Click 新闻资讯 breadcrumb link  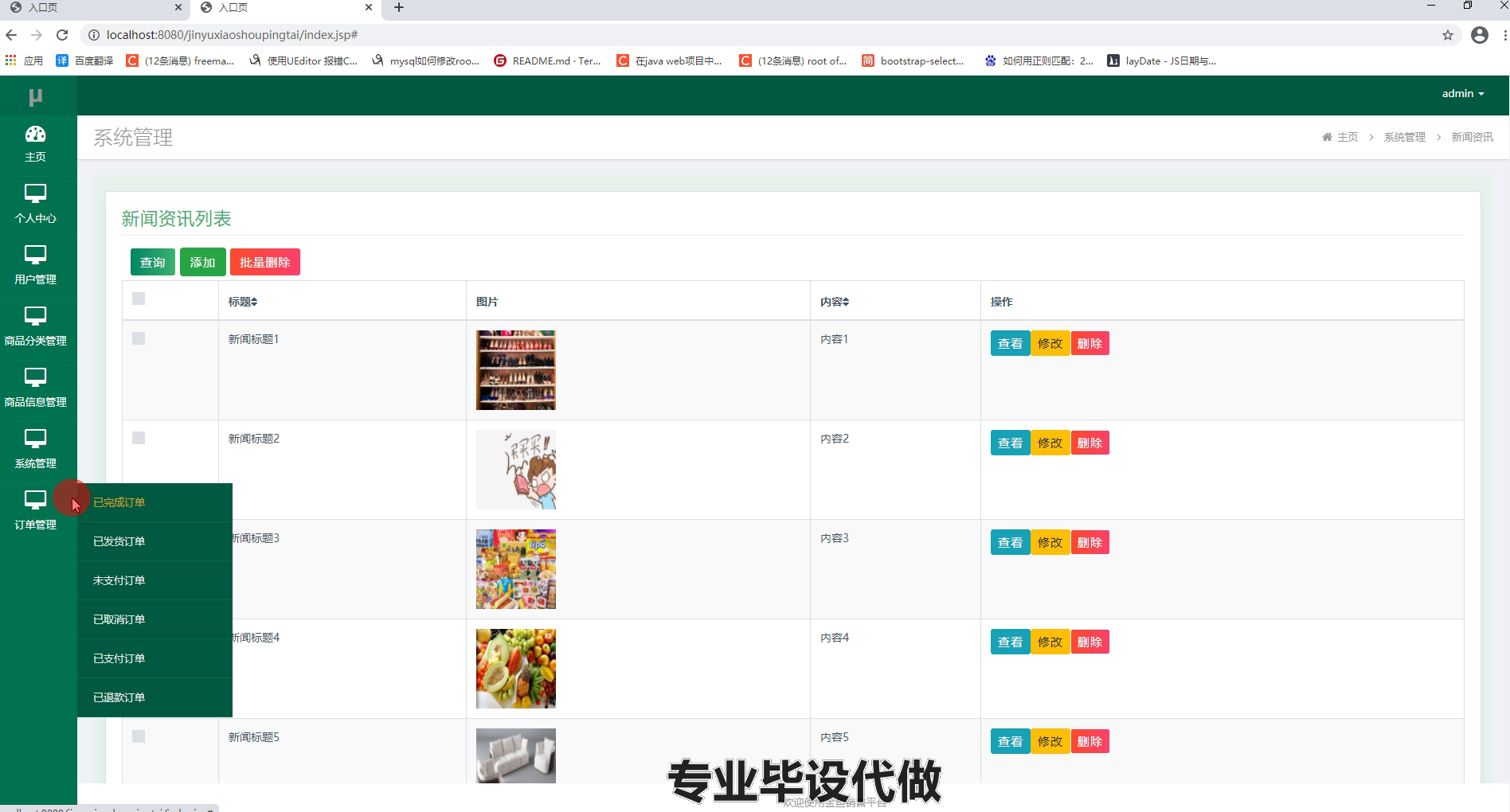(1472, 137)
